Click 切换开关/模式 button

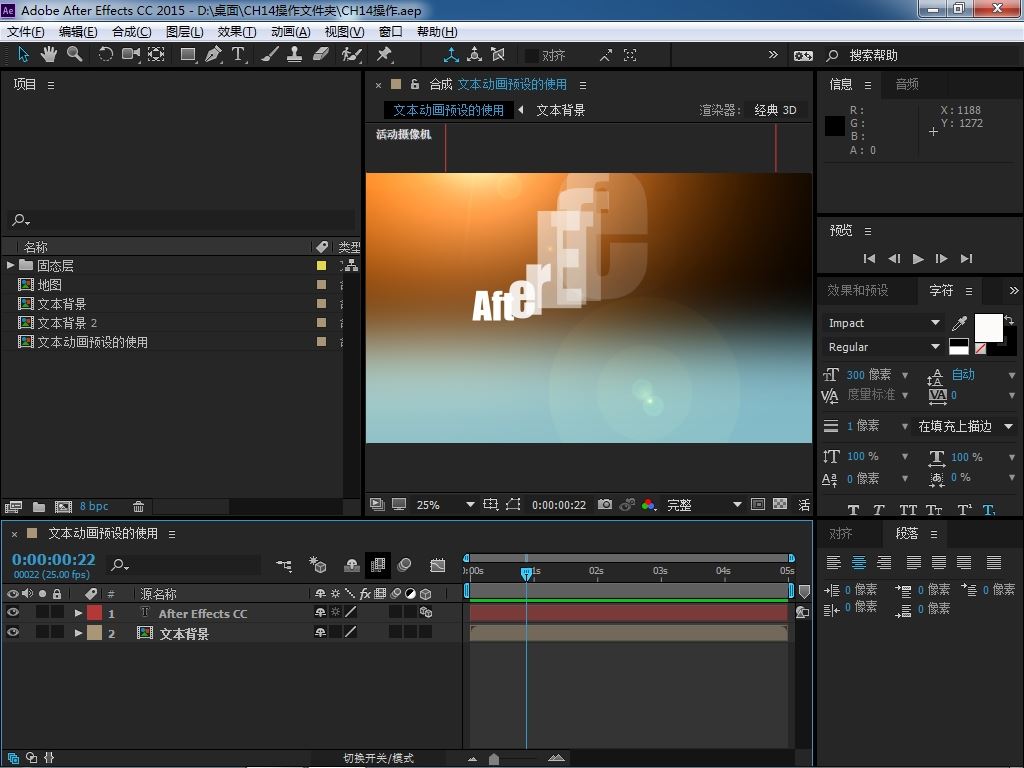click(378, 758)
